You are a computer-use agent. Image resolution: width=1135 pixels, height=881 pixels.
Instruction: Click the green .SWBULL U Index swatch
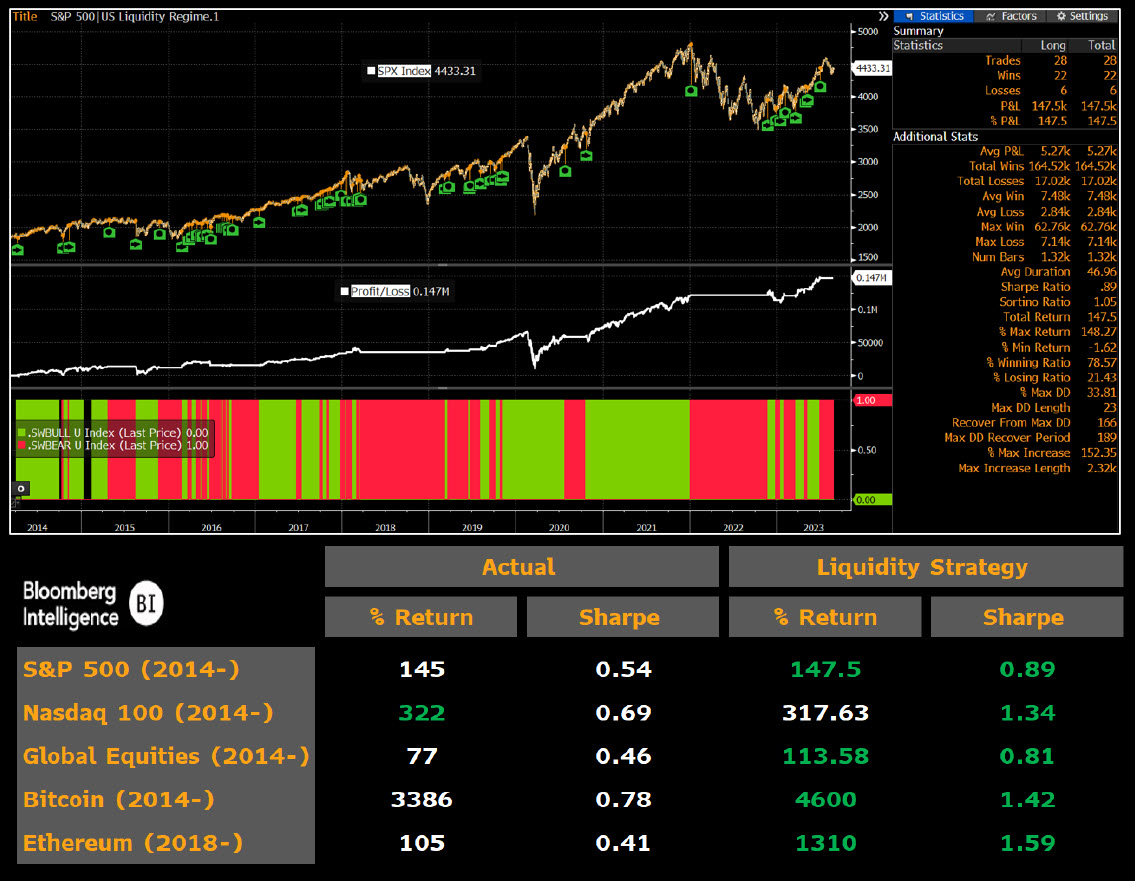click(x=22, y=433)
